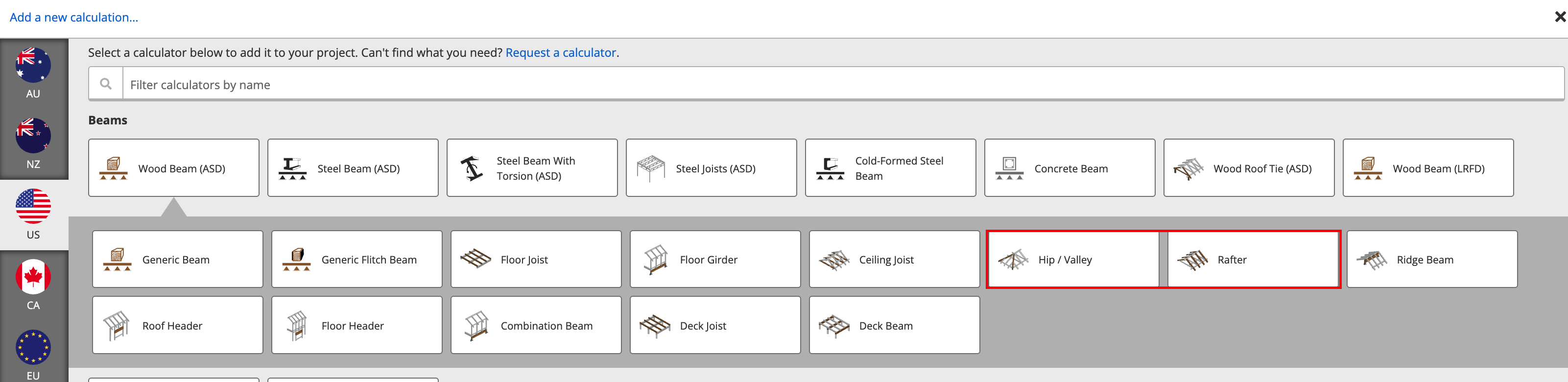Click the Steel Joists (ASD) icon
The width and height of the screenshot is (1568, 382).
(x=651, y=168)
